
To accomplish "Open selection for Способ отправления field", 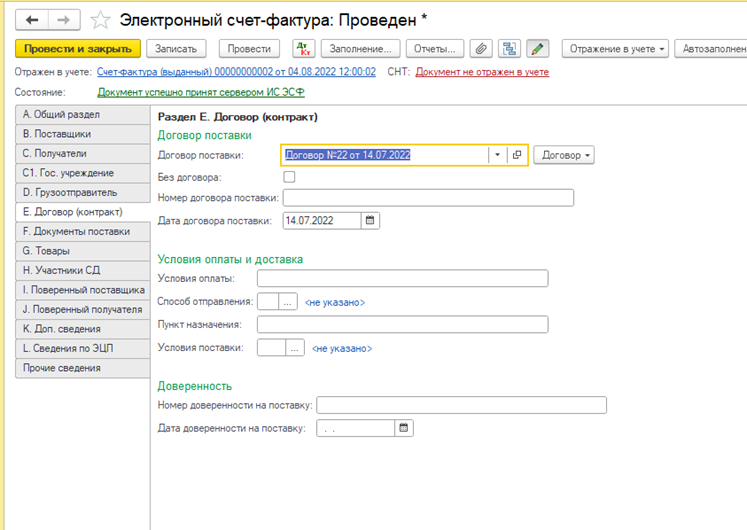I will [289, 302].
